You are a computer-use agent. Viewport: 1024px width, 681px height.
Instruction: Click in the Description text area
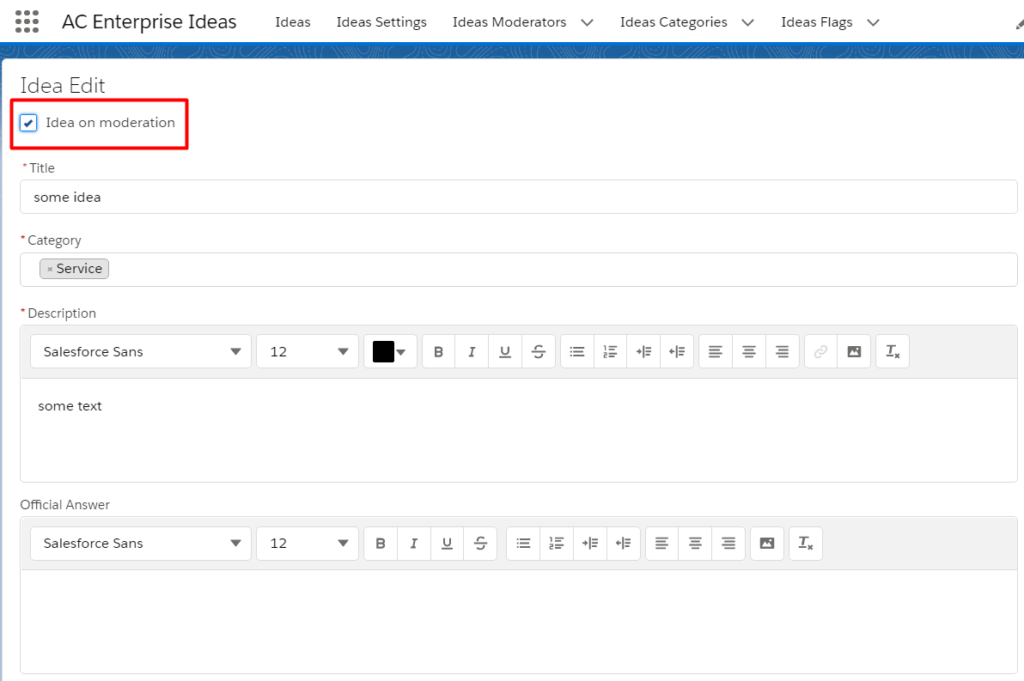(519, 430)
